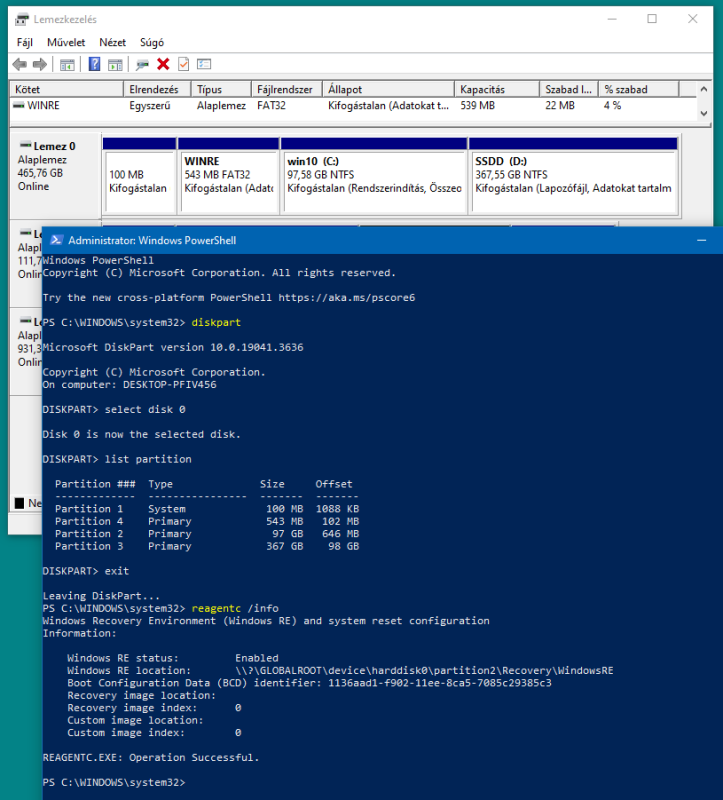Maximize the Lemezkezelés window
The image size is (723, 800).
coord(652,19)
